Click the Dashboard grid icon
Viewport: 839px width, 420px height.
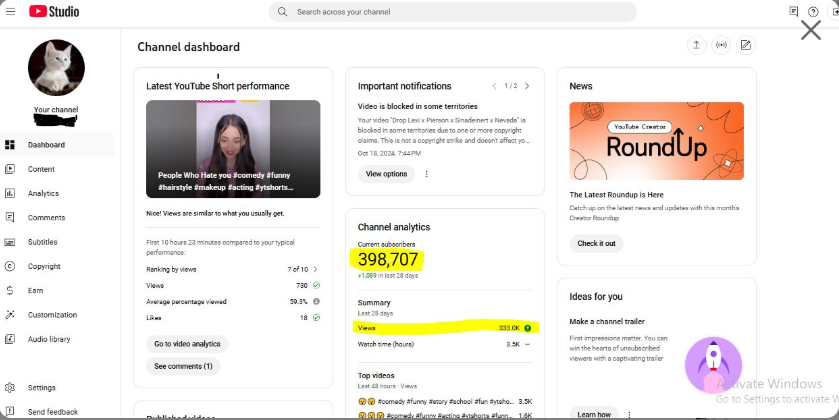tap(10, 145)
